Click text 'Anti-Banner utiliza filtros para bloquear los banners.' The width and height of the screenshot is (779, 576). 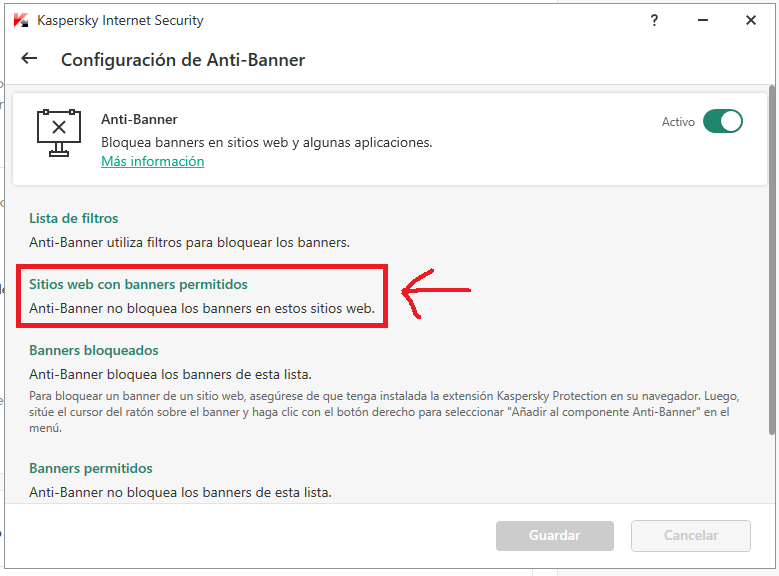pyautogui.click(x=189, y=243)
